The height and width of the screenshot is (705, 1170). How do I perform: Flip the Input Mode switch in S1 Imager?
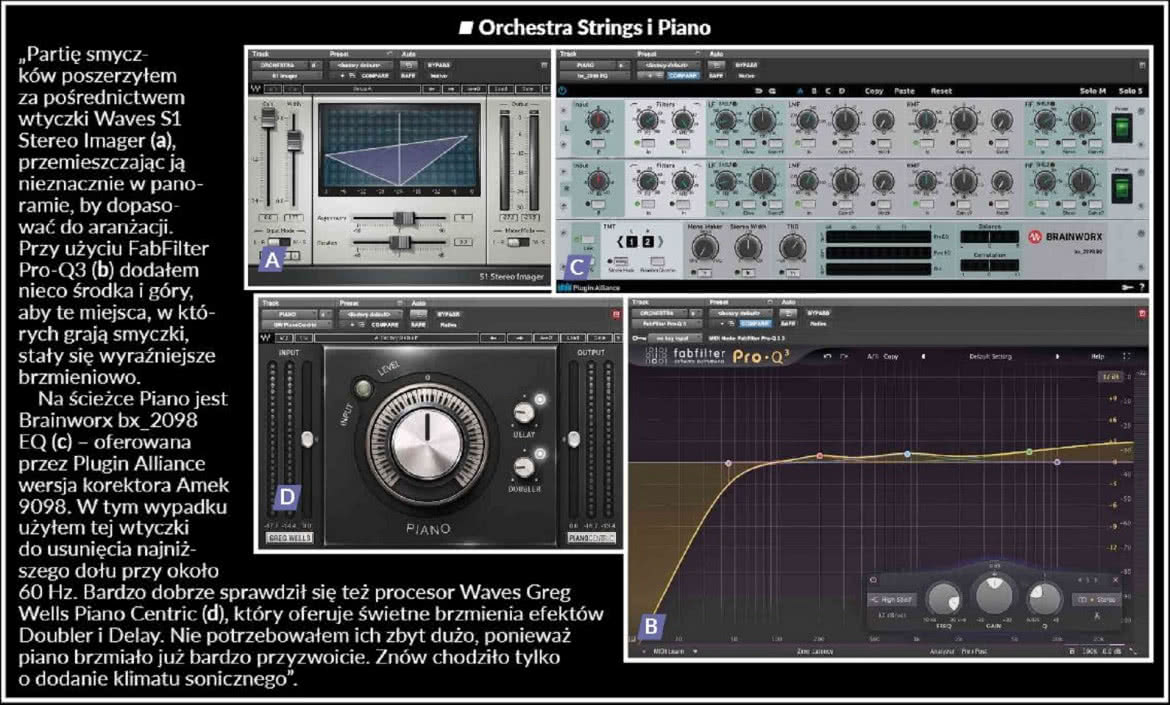tap(279, 242)
